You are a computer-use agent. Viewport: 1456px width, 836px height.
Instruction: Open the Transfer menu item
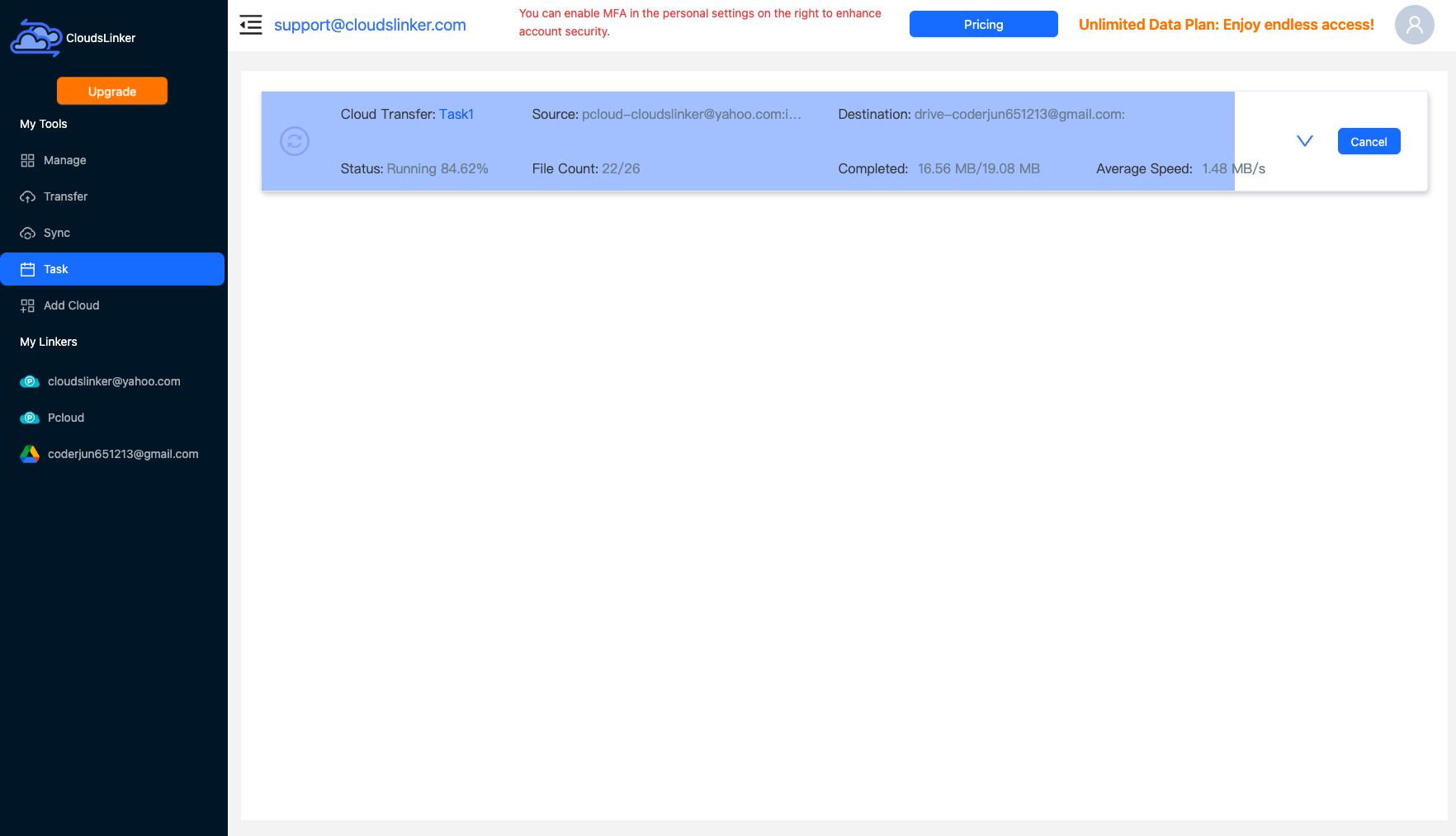coord(112,196)
